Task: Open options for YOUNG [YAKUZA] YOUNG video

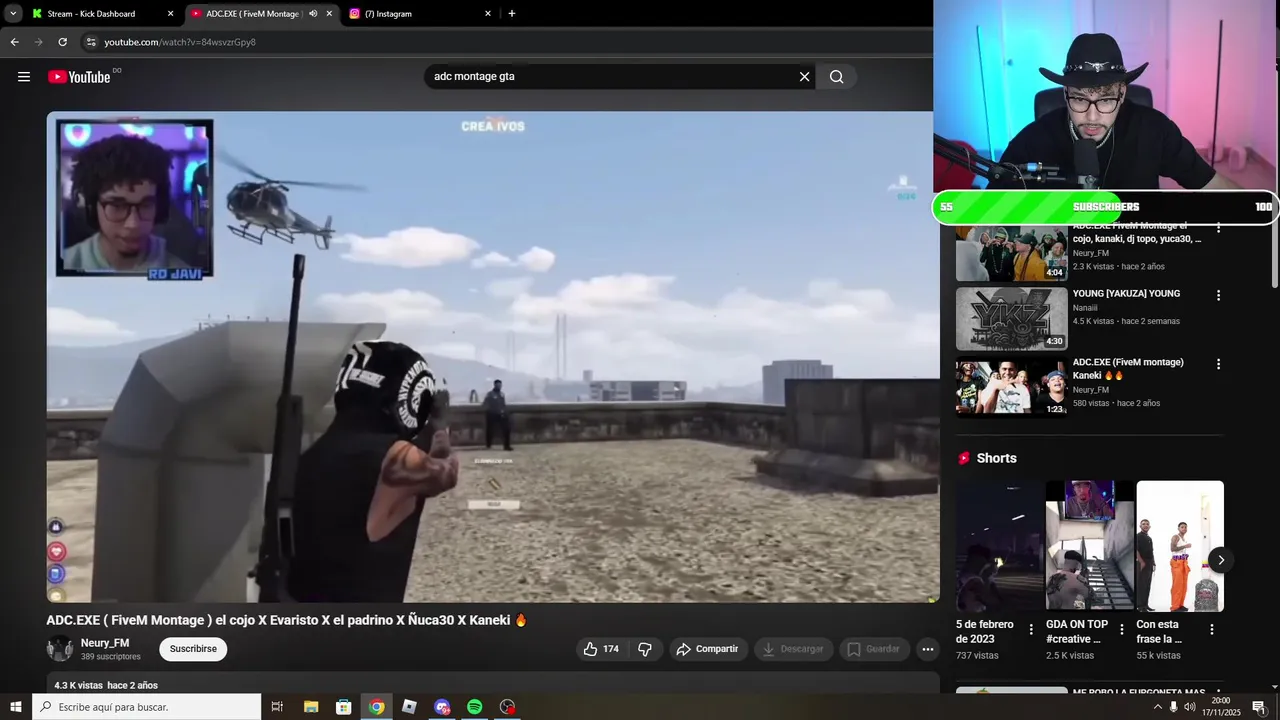Action: point(1218,295)
